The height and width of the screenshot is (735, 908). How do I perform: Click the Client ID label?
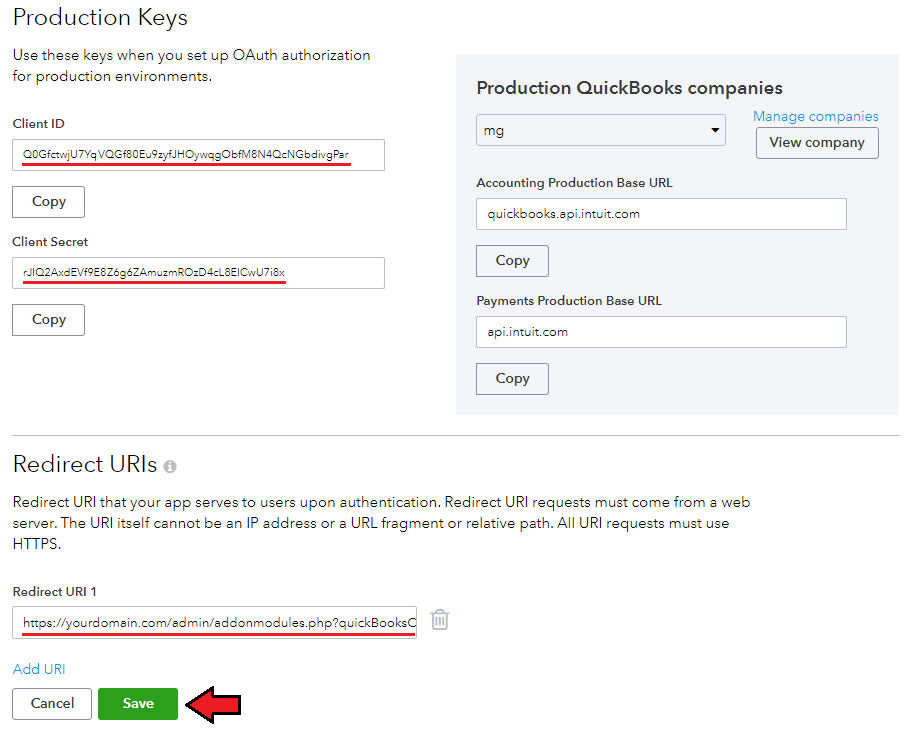coord(39,123)
